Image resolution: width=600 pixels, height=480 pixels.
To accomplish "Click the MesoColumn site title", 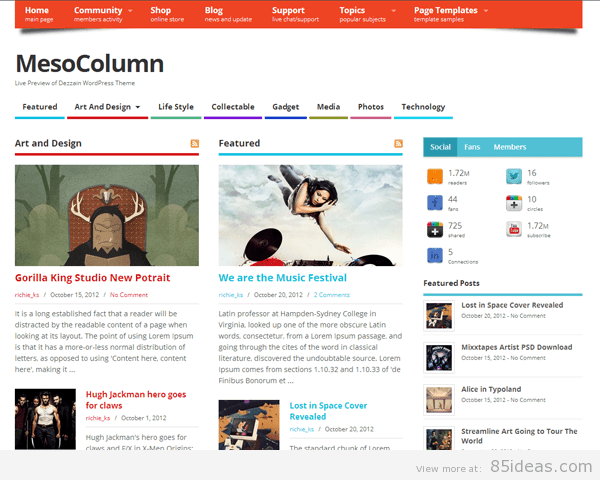I will 90,64.
